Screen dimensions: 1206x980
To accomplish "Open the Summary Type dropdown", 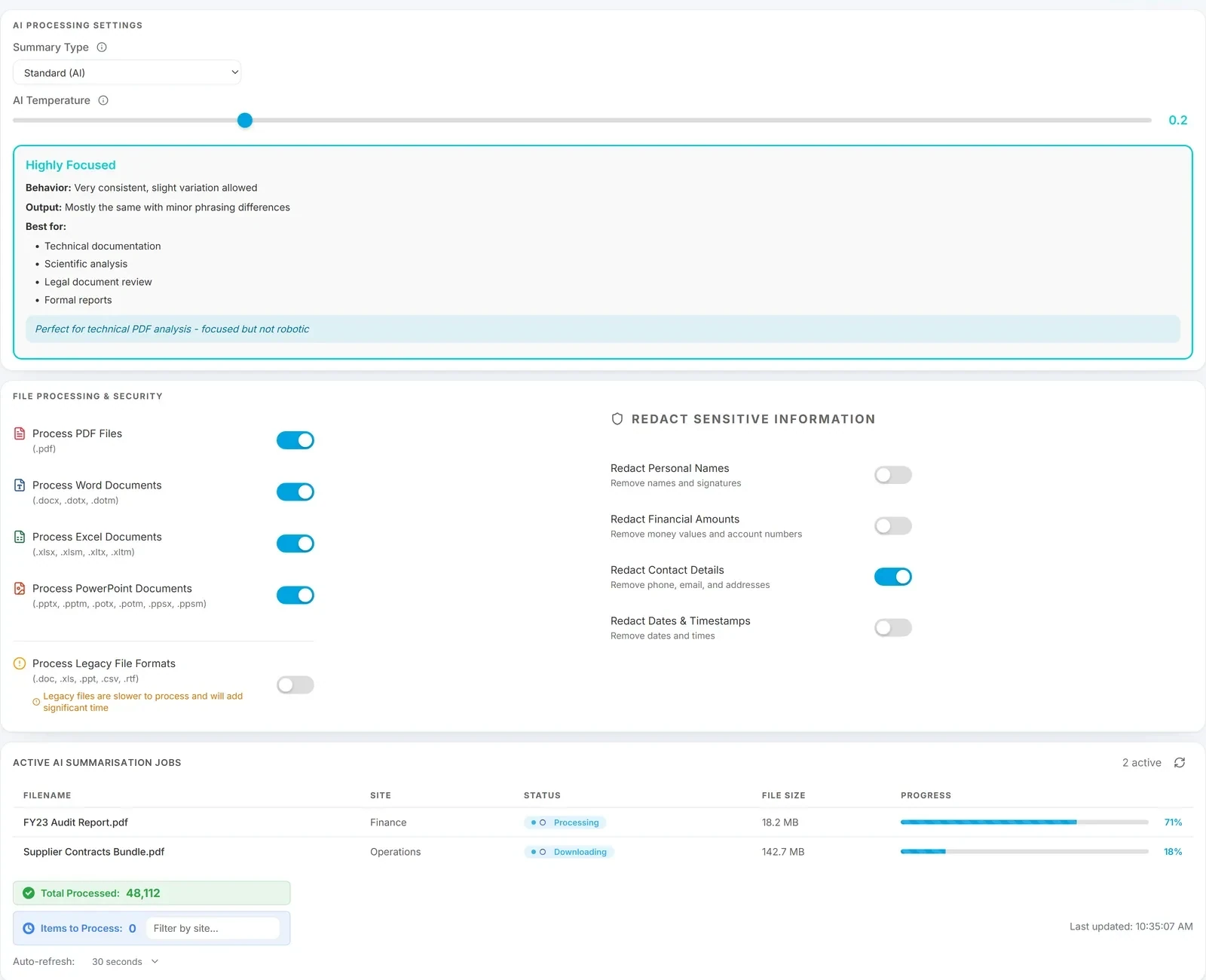I will point(127,73).
